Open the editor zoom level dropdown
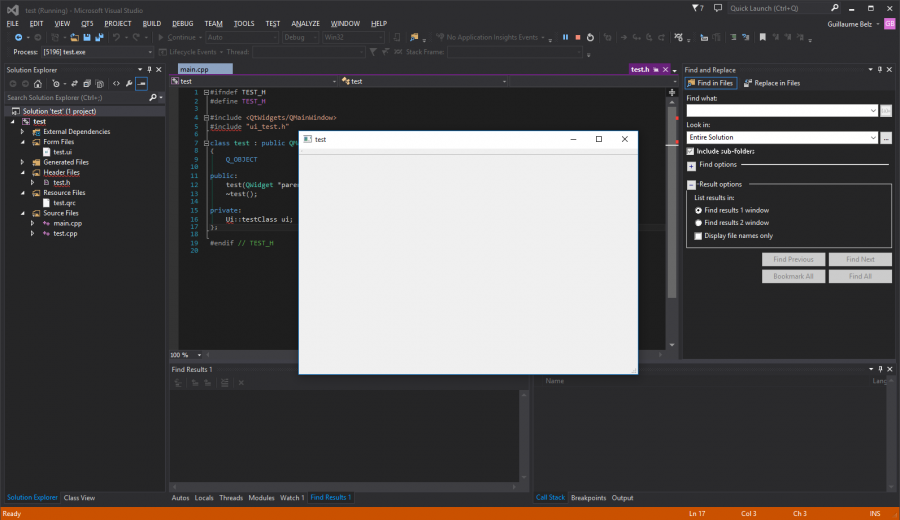 click(199, 355)
